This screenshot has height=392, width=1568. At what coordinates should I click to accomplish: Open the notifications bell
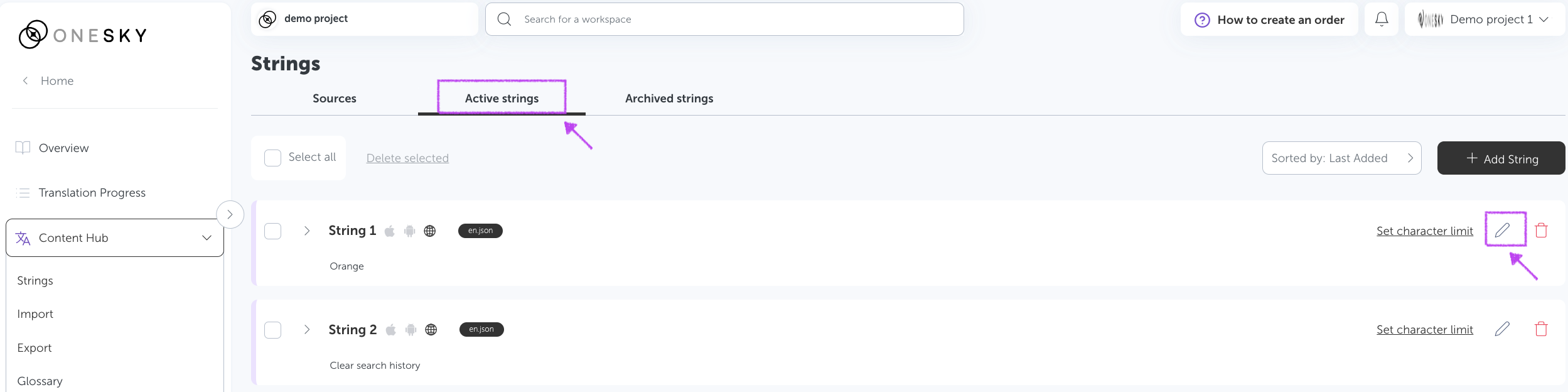[x=1381, y=19]
